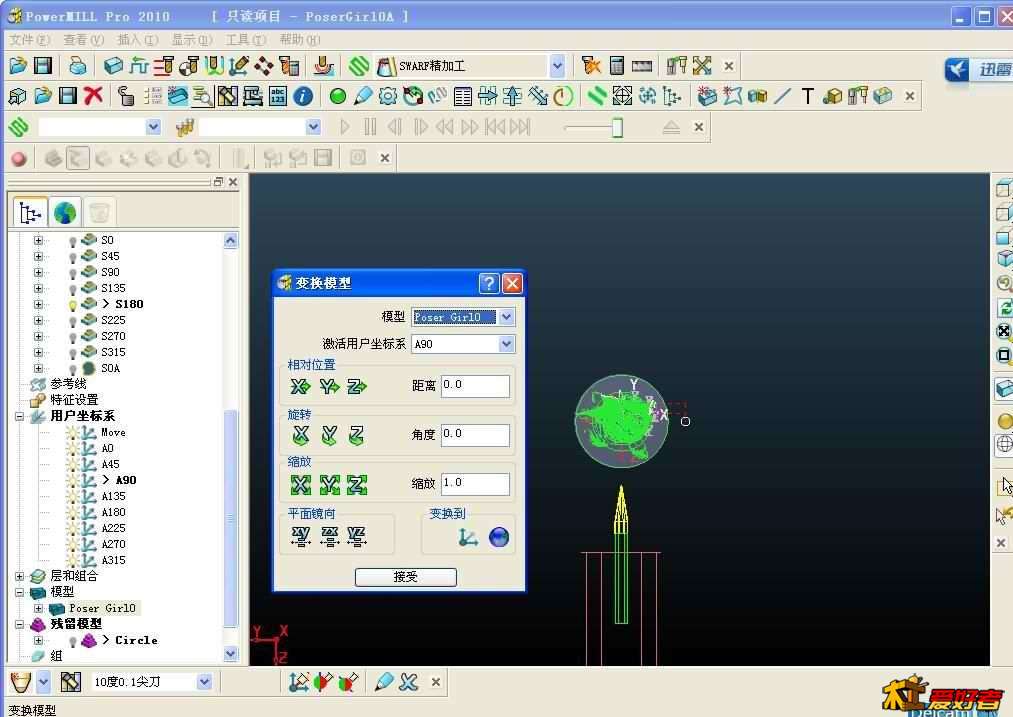The height and width of the screenshot is (717, 1013).
Task: Toggle light bulb of S270 toolpath
Action: pyautogui.click(x=72, y=337)
